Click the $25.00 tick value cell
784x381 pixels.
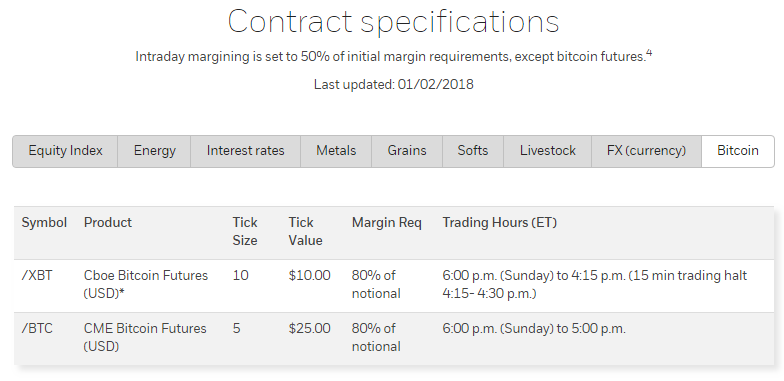click(x=310, y=328)
